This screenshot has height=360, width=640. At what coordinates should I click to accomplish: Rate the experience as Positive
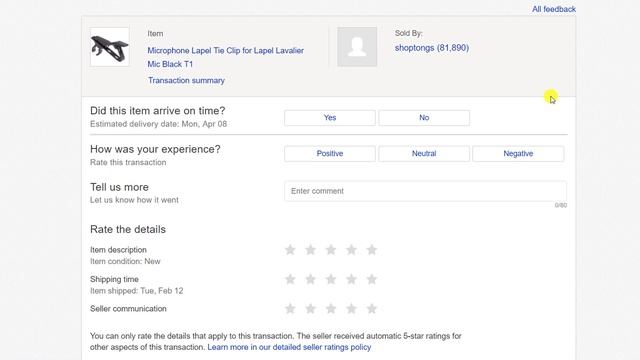click(x=330, y=153)
